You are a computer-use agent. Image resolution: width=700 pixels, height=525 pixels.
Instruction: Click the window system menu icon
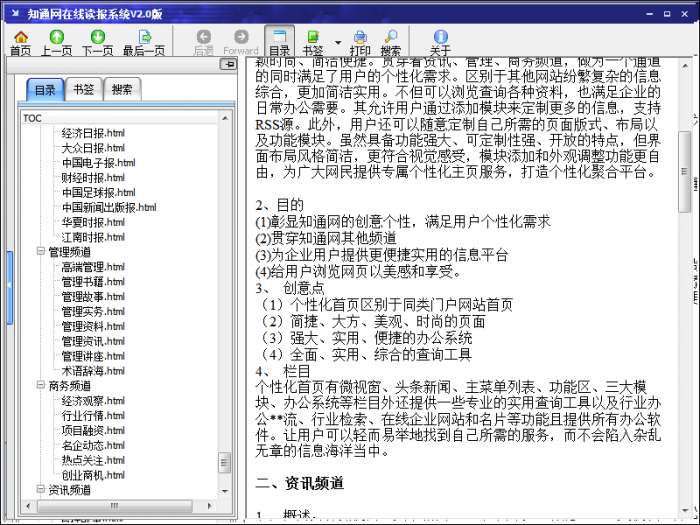15,13
